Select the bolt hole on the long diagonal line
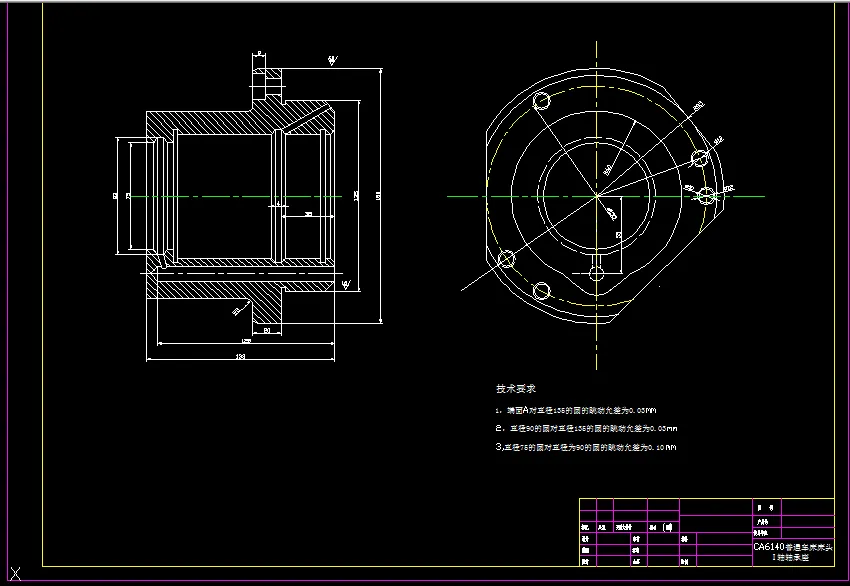850x586 pixels. click(x=506, y=259)
